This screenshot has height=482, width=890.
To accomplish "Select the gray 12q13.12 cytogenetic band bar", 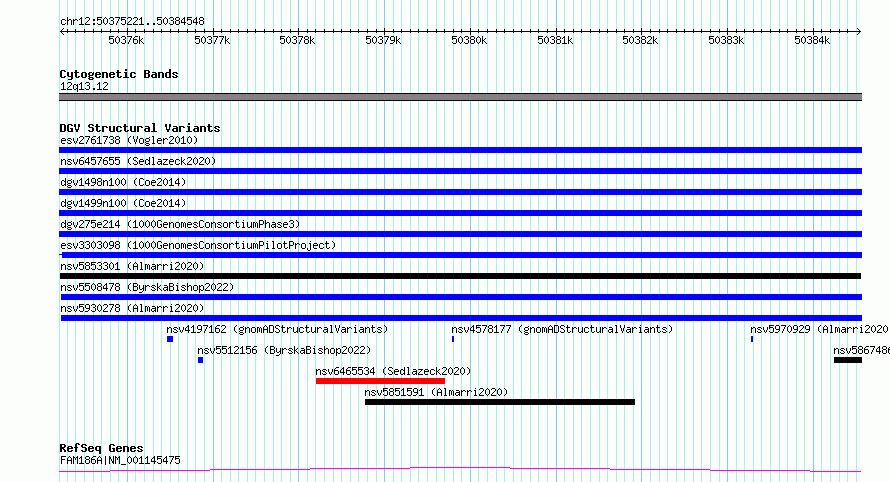I will click(x=460, y=97).
